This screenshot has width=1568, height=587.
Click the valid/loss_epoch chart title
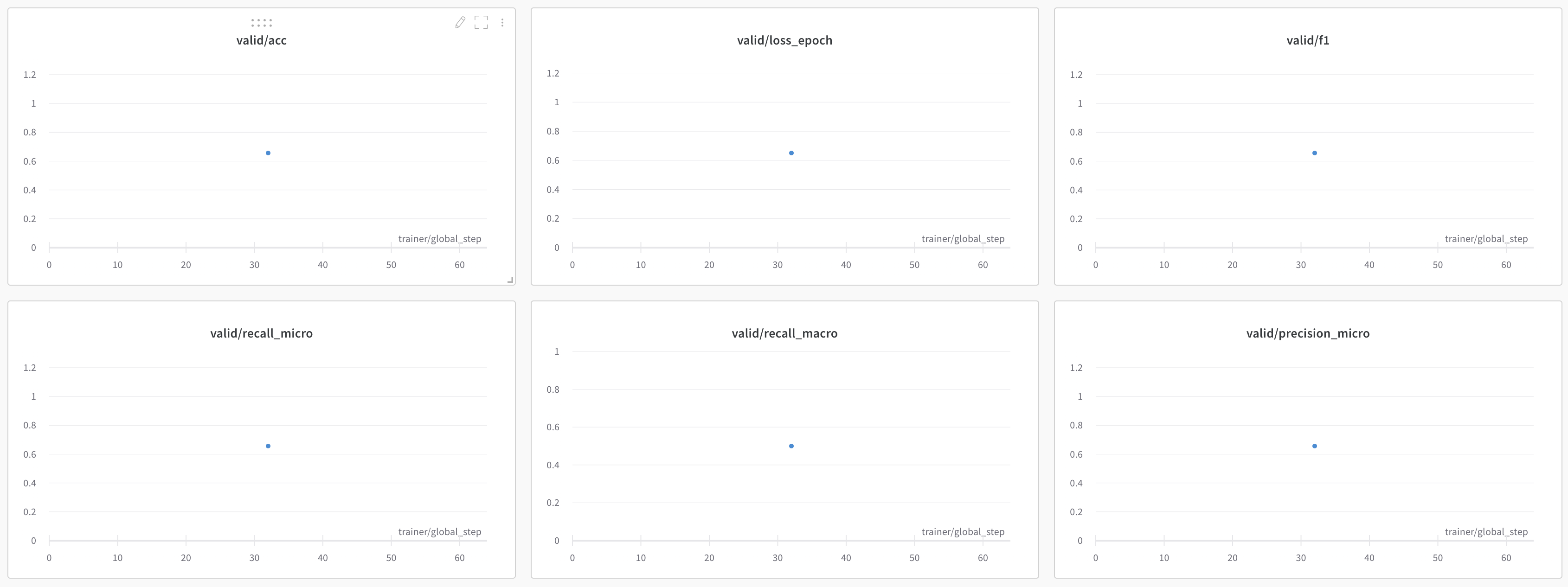[x=784, y=41]
